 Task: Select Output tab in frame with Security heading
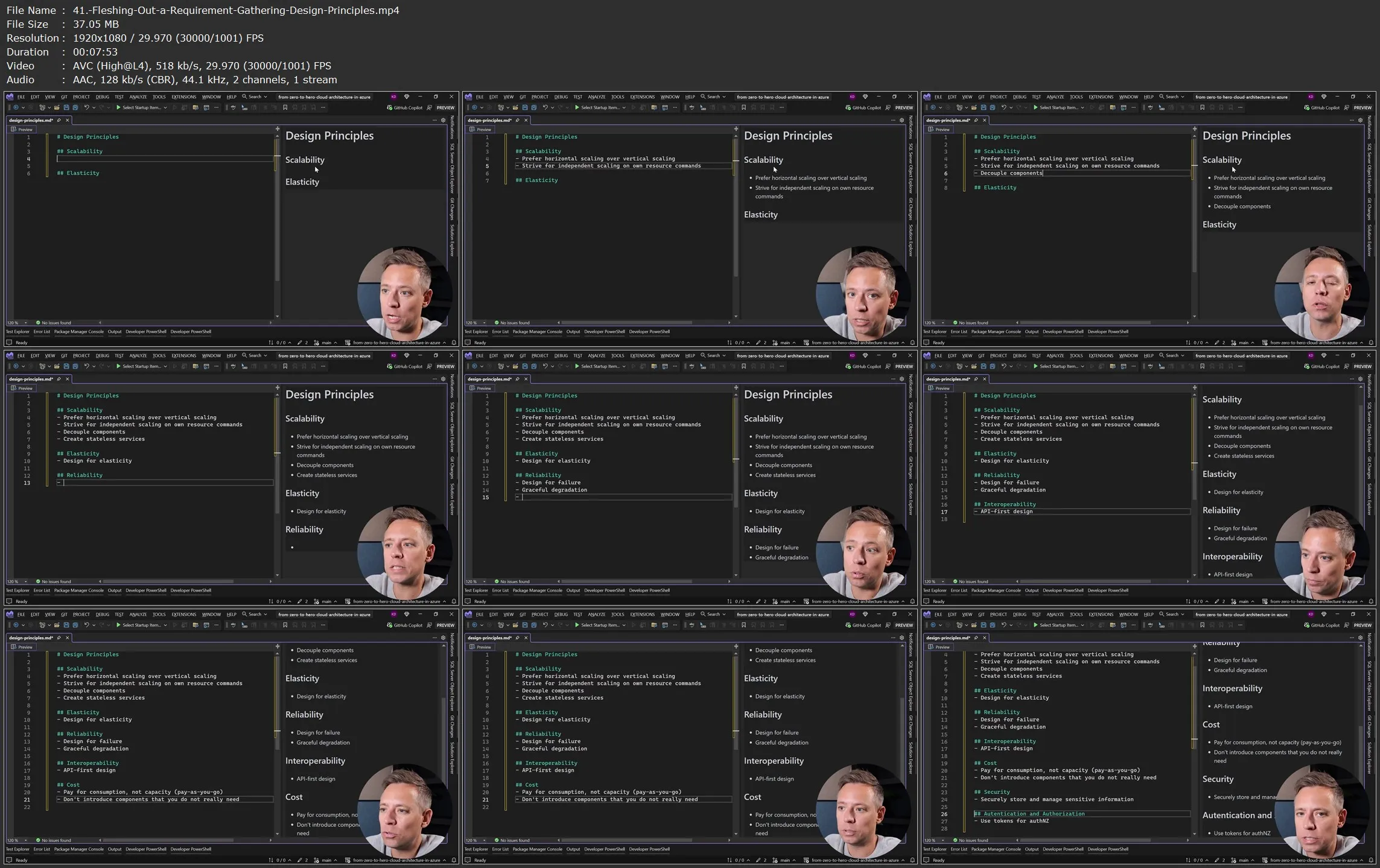point(1032,849)
